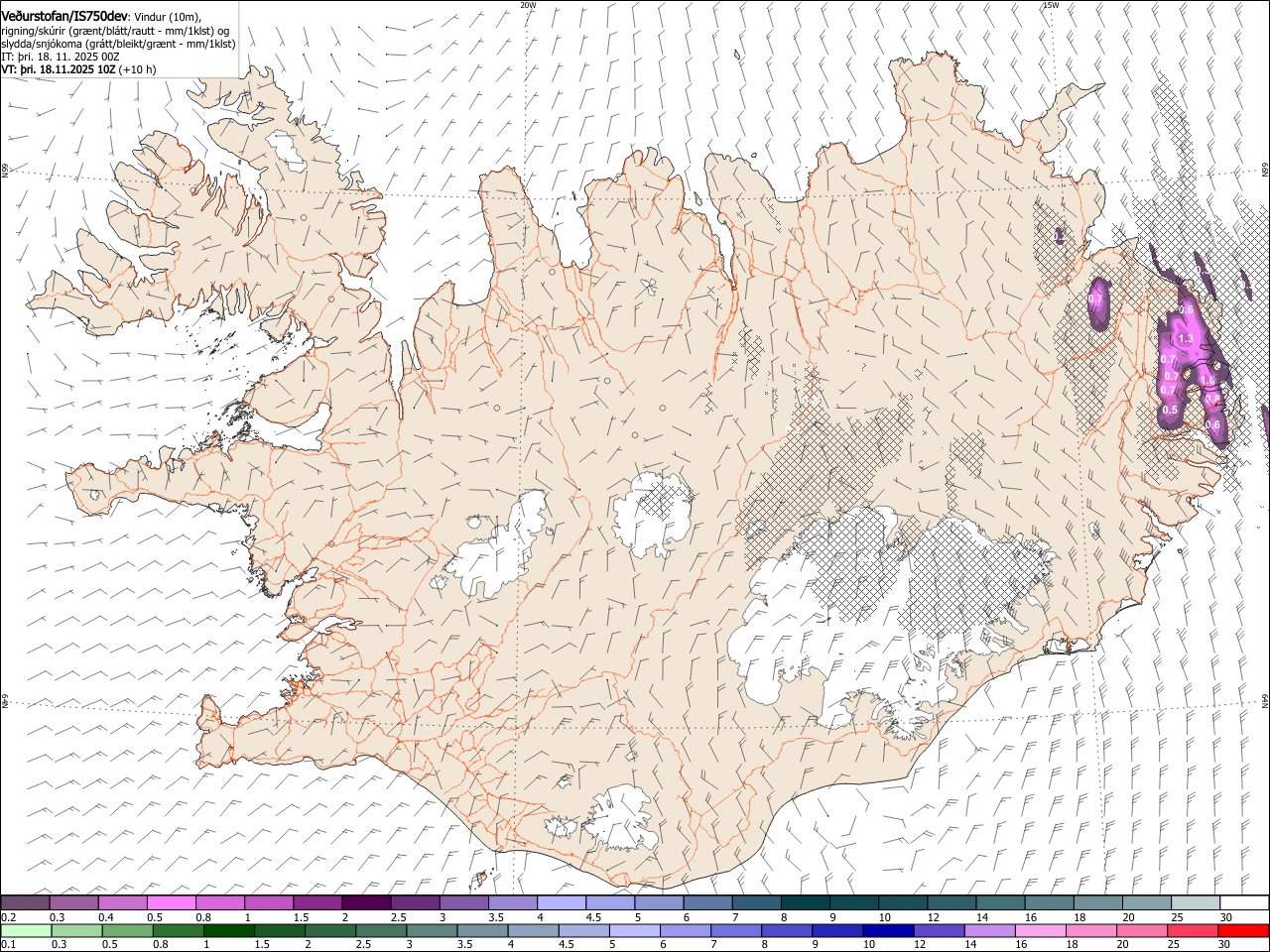Click the 4 grey-blue rain legend swatch
The image size is (1270, 952).
(x=534, y=931)
